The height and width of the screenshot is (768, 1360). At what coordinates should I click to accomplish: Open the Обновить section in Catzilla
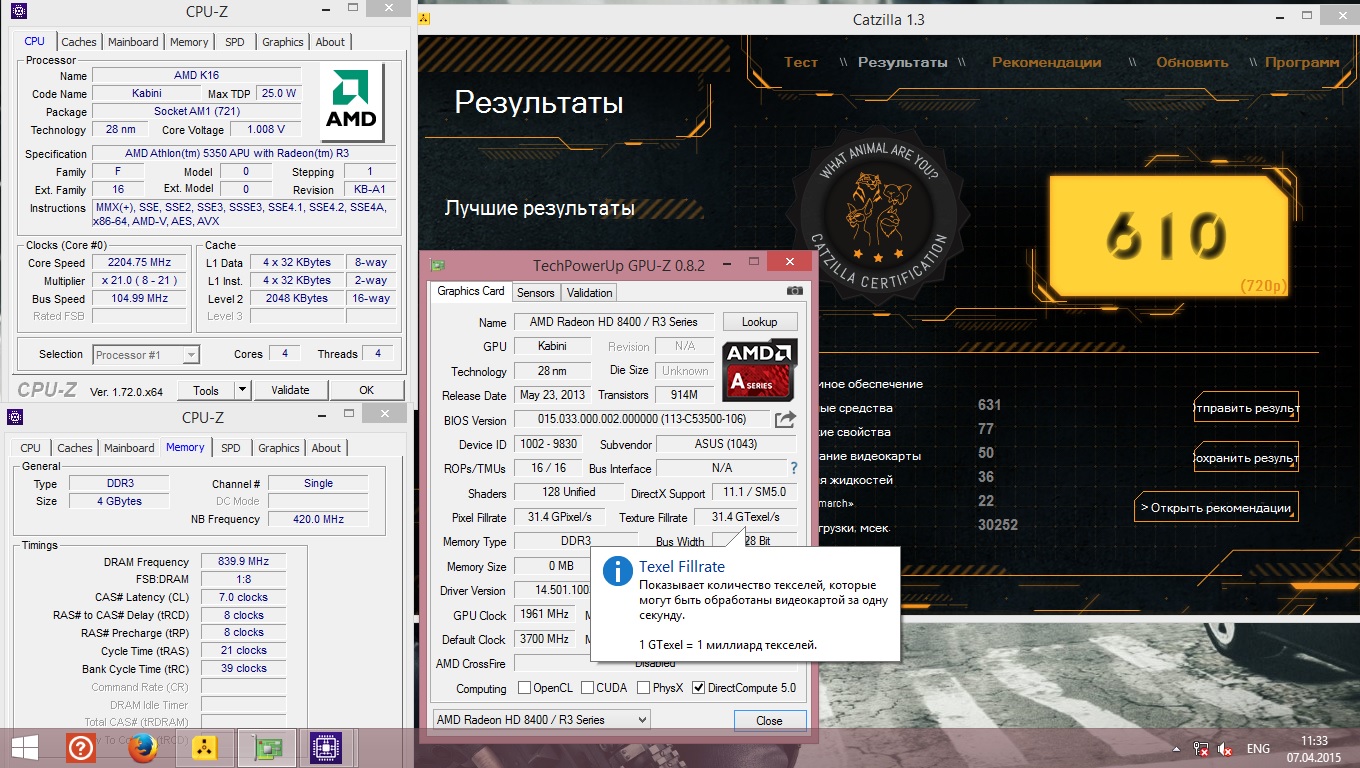point(1192,62)
